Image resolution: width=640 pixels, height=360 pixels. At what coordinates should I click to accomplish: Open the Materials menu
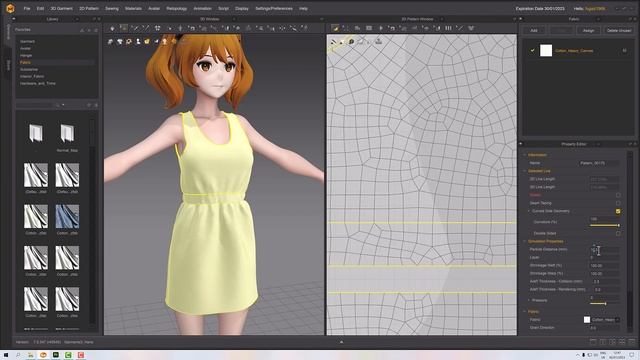[133, 9]
